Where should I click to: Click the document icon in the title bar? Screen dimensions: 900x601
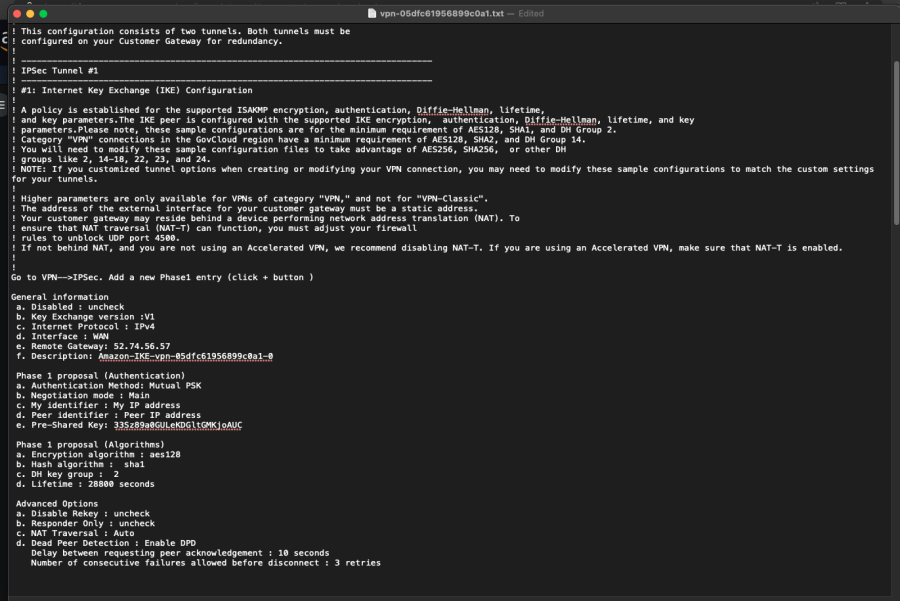(x=370, y=13)
